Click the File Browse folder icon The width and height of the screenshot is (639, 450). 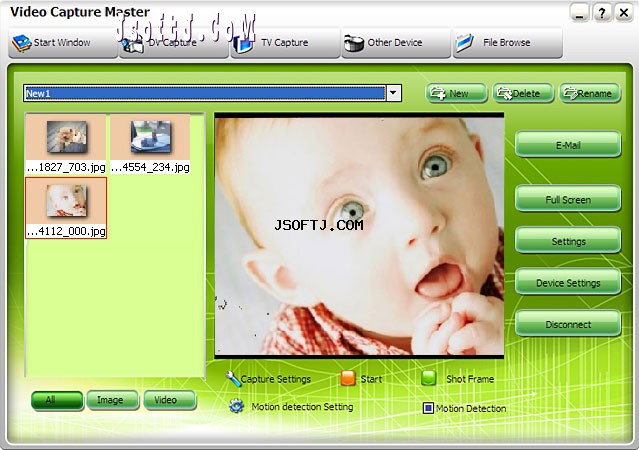(x=465, y=43)
